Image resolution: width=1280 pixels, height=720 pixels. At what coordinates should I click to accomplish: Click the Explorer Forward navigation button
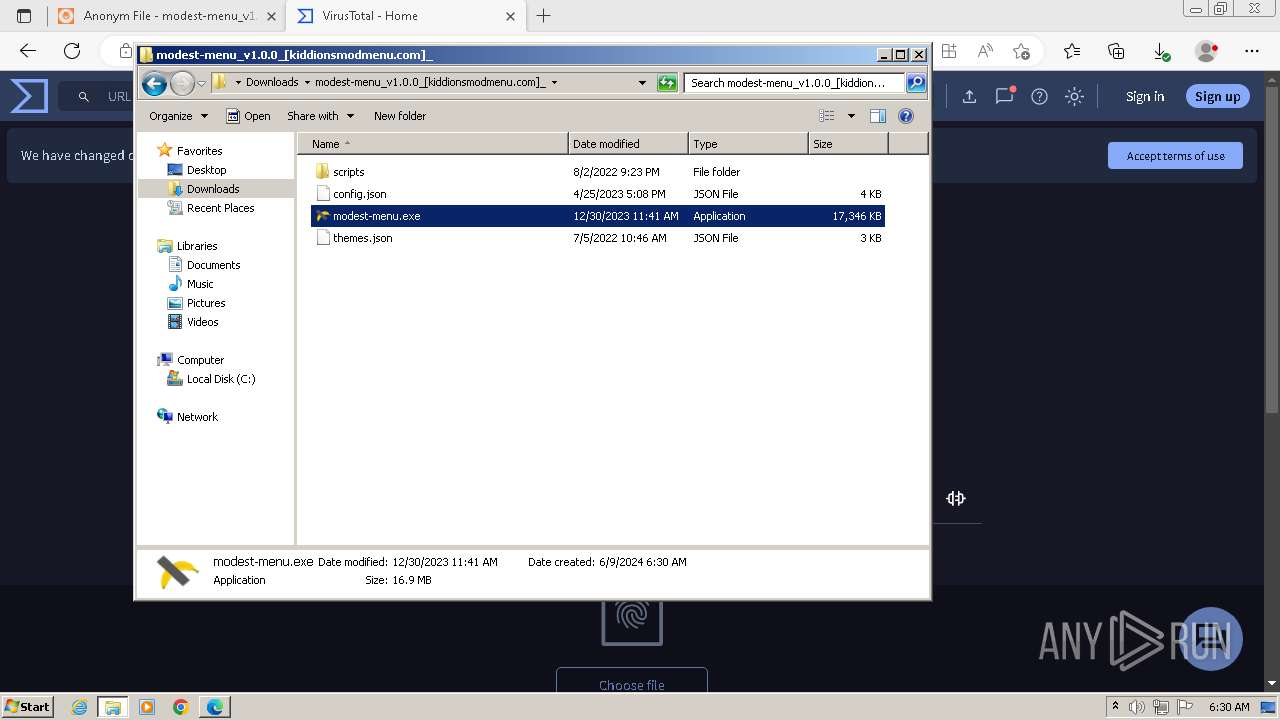pos(182,83)
